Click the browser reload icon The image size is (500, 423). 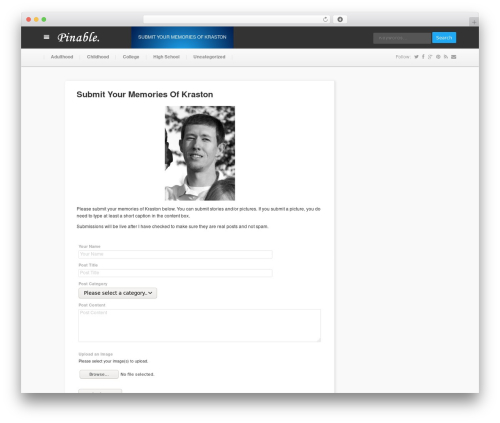point(325,20)
